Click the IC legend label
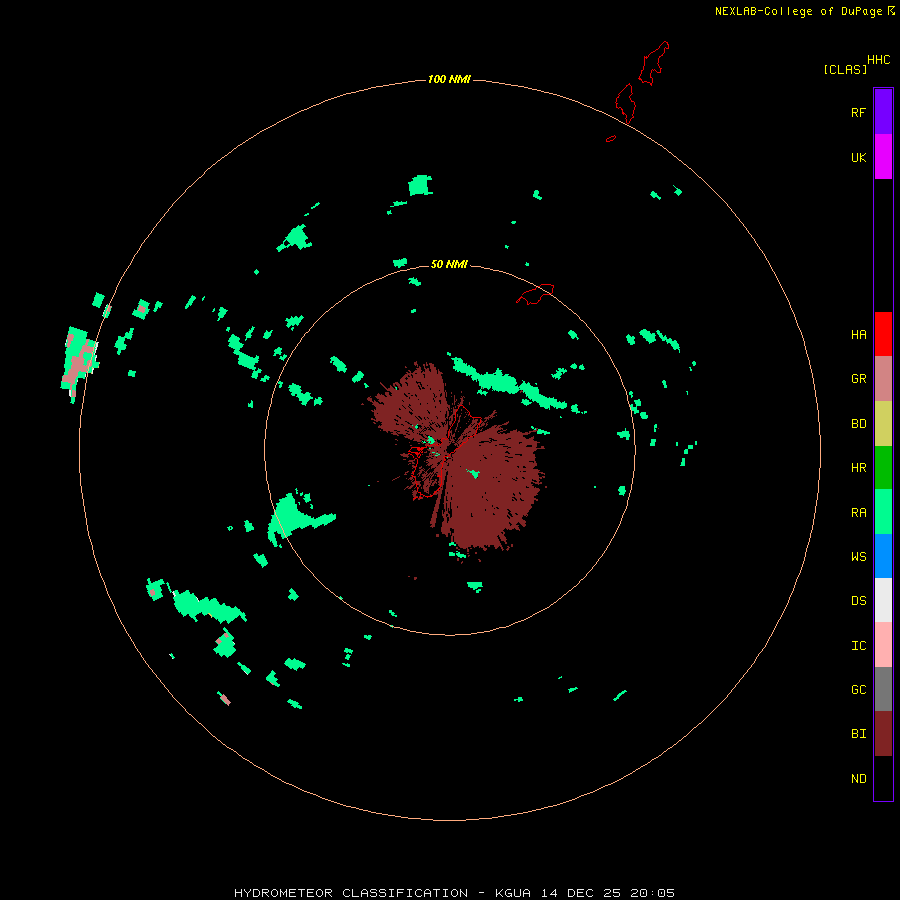This screenshot has width=900, height=900. pyautogui.click(x=858, y=646)
